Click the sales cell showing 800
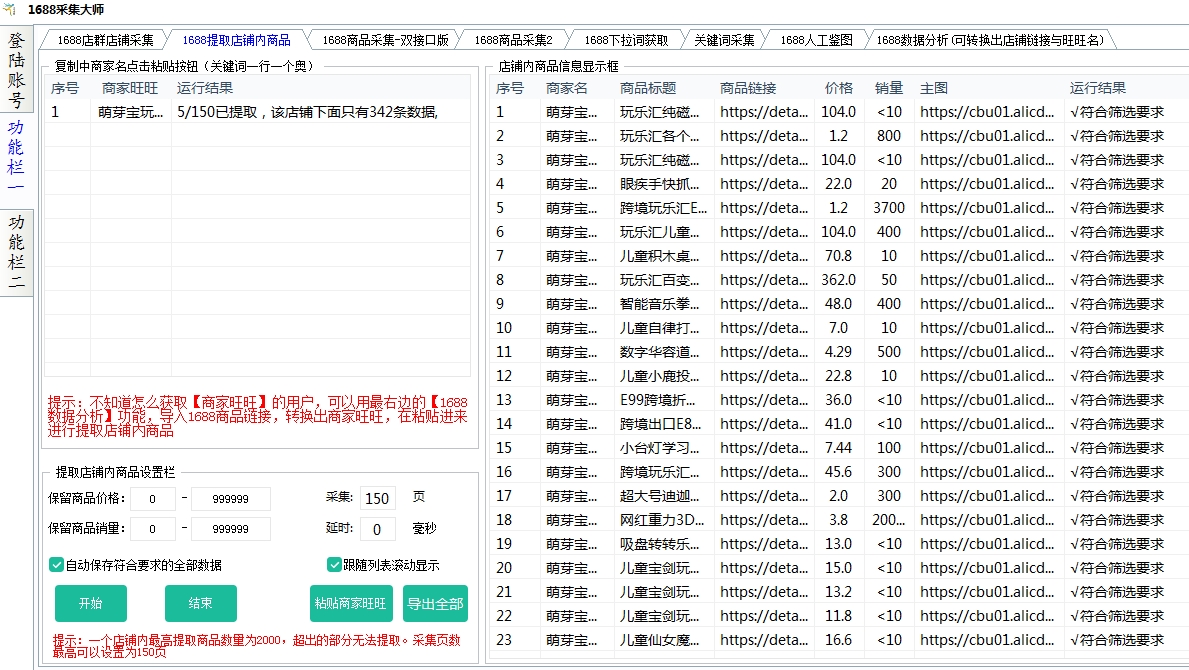 (x=889, y=136)
